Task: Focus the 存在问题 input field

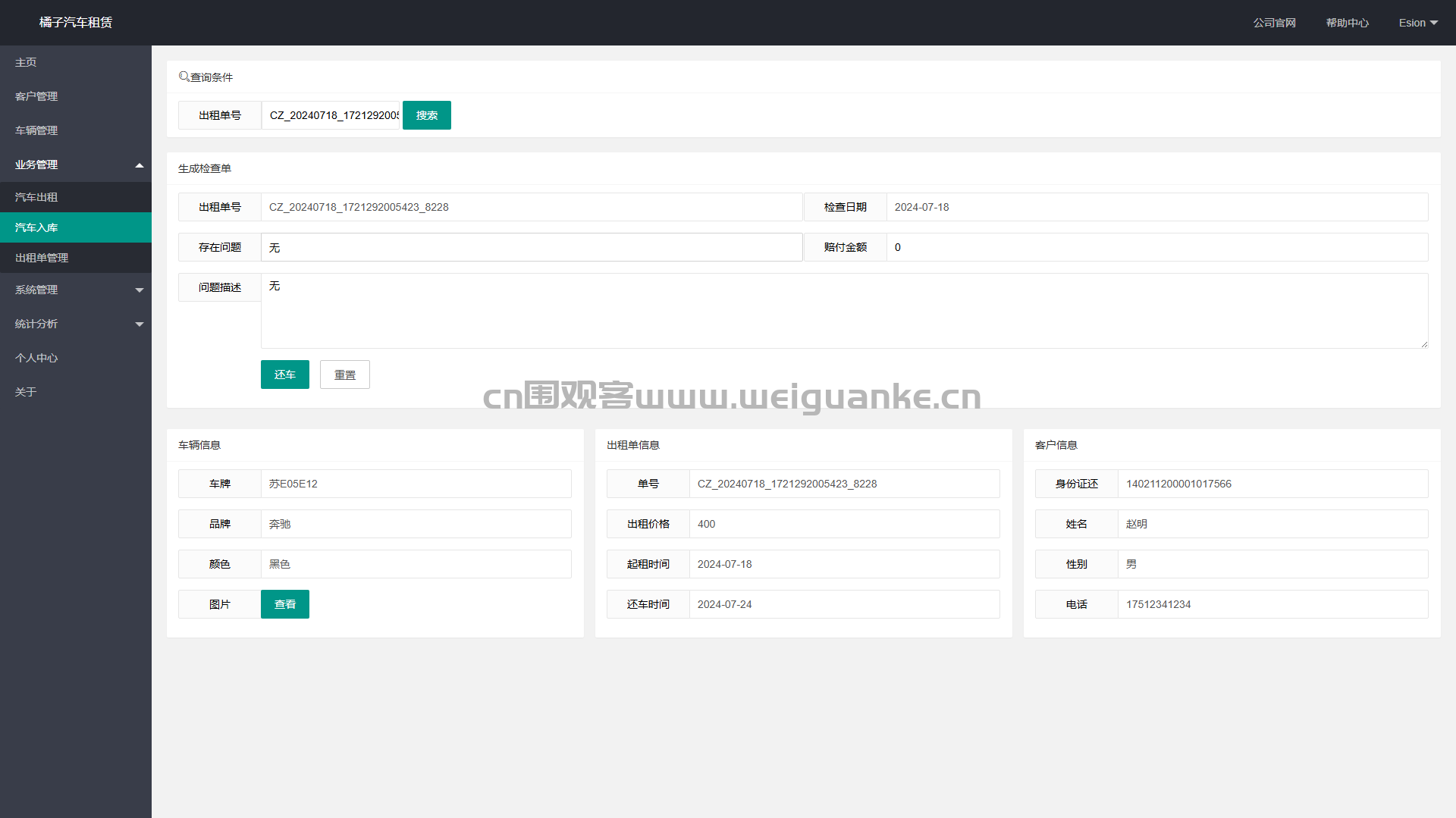Action: [x=531, y=247]
